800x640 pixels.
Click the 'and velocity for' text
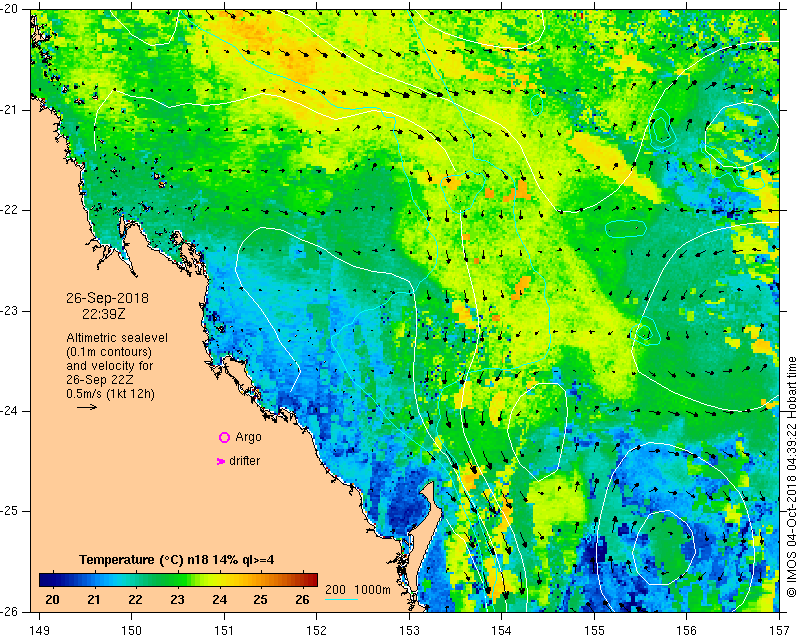click(110, 366)
